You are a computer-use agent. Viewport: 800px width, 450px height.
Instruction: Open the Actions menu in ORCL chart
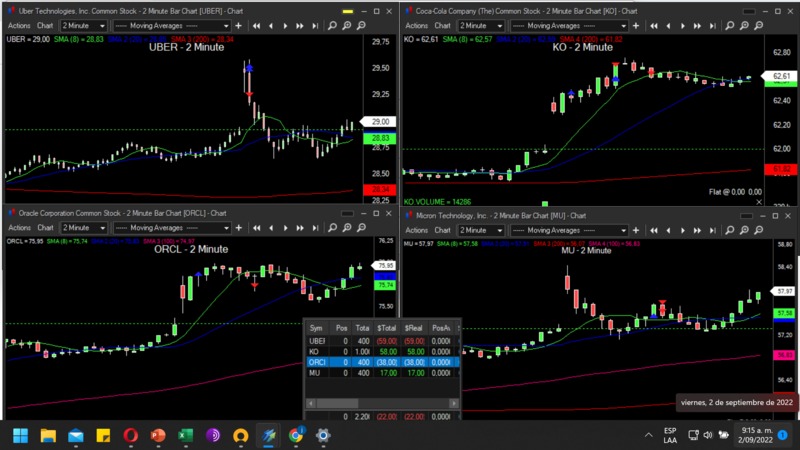click(x=19, y=230)
